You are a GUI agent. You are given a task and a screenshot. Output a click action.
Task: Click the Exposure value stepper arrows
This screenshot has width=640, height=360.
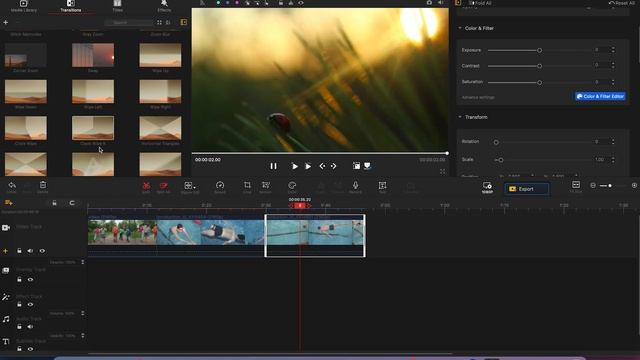(x=613, y=50)
